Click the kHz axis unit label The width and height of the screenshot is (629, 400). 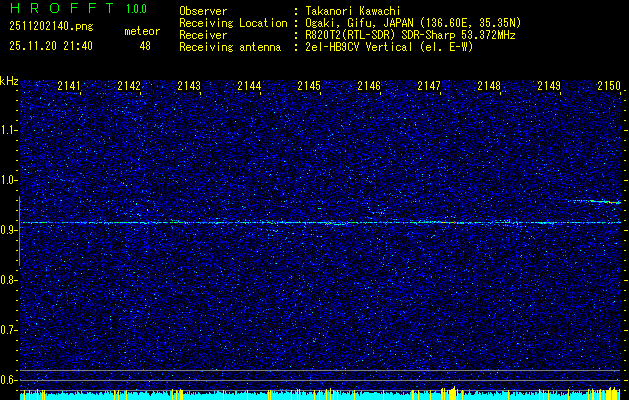[x=9, y=81]
